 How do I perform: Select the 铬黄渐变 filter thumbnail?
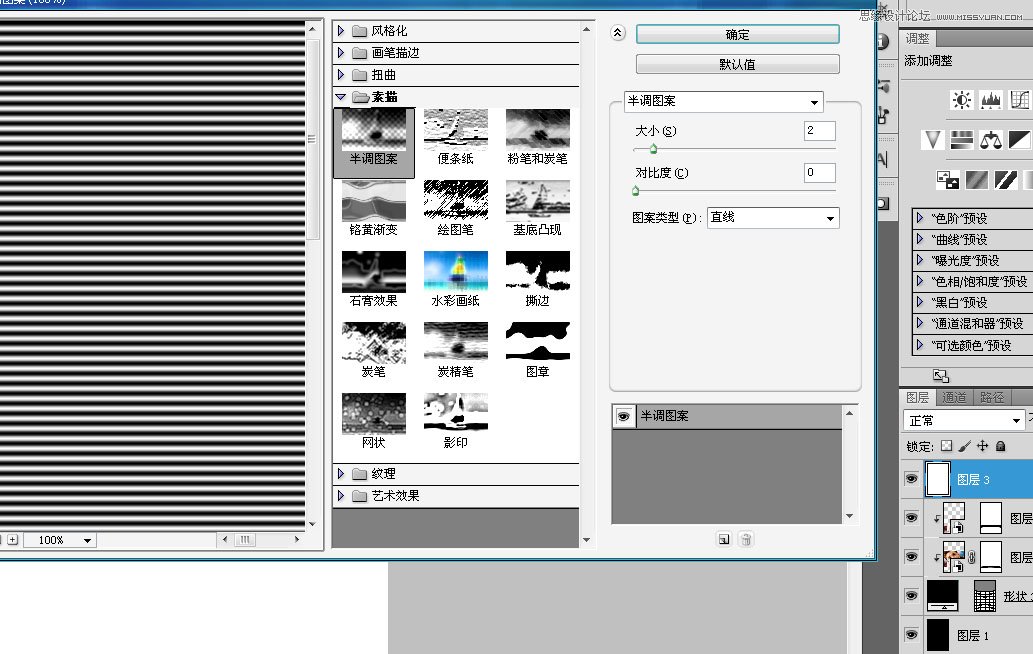[374, 209]
